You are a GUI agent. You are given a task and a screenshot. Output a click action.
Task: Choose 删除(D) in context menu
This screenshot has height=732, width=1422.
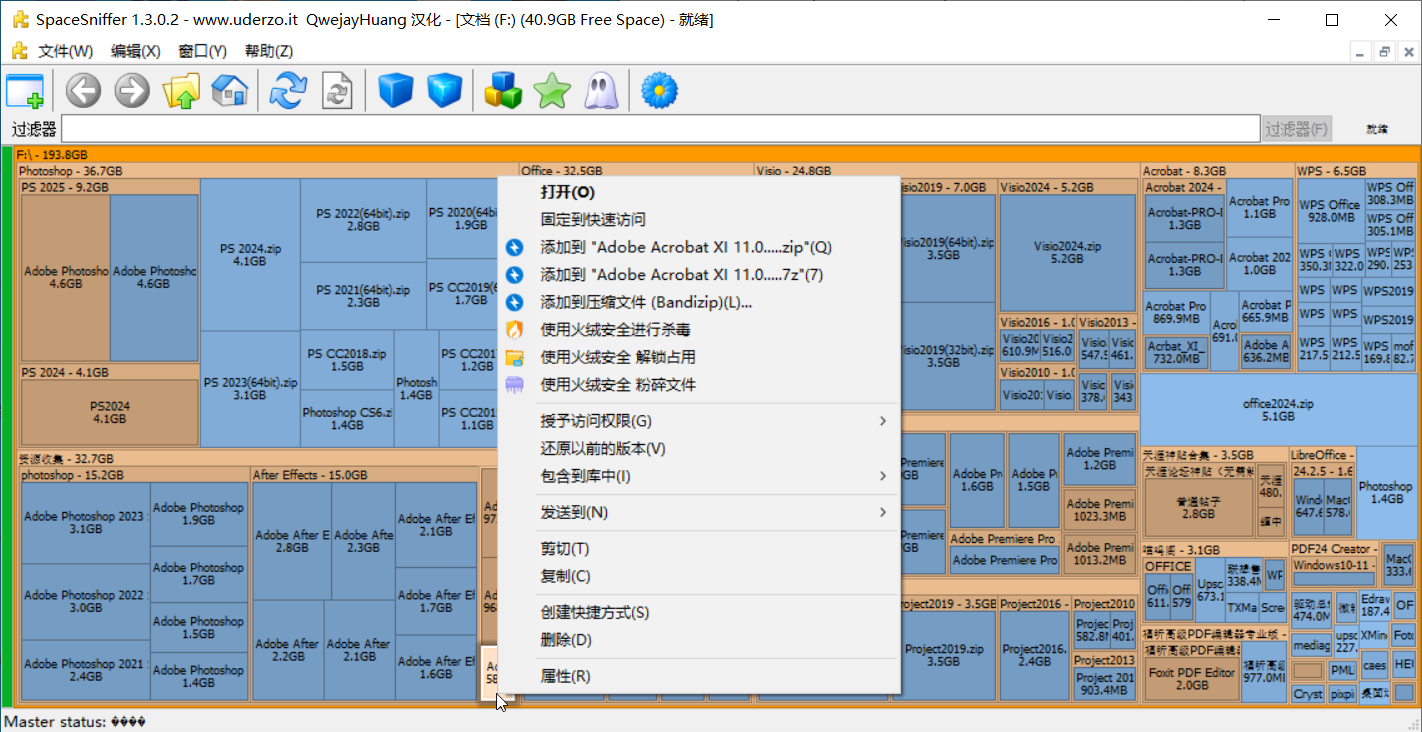[x=699, y=640]
